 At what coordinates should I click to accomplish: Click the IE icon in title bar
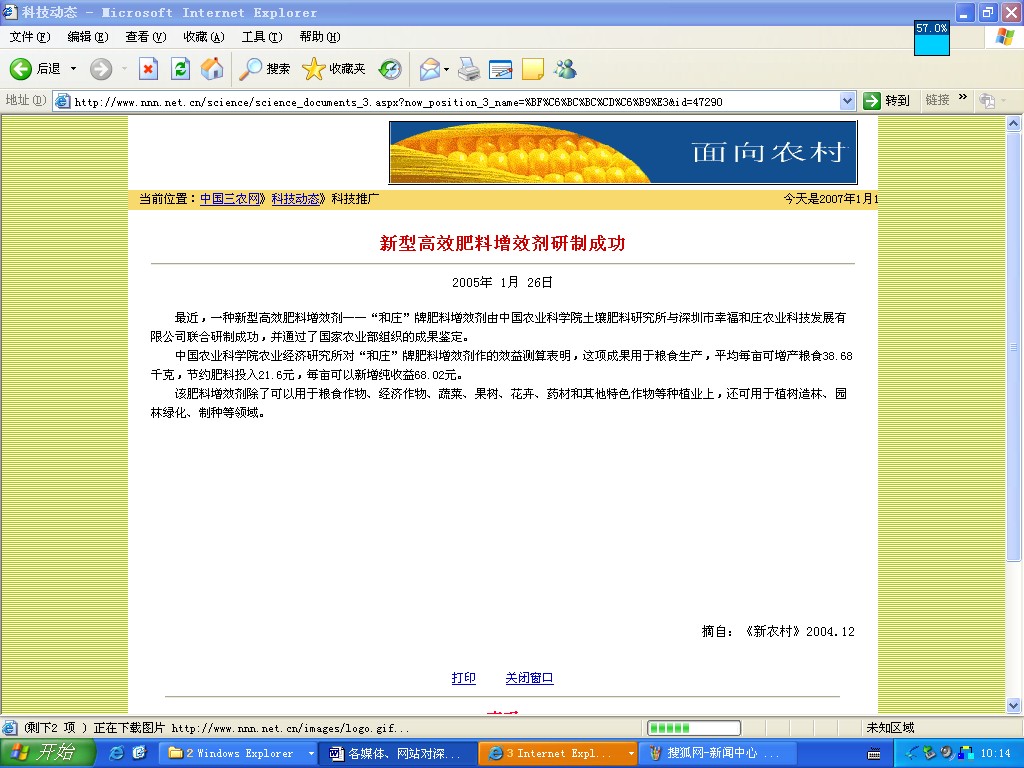[x=10, y=12]
